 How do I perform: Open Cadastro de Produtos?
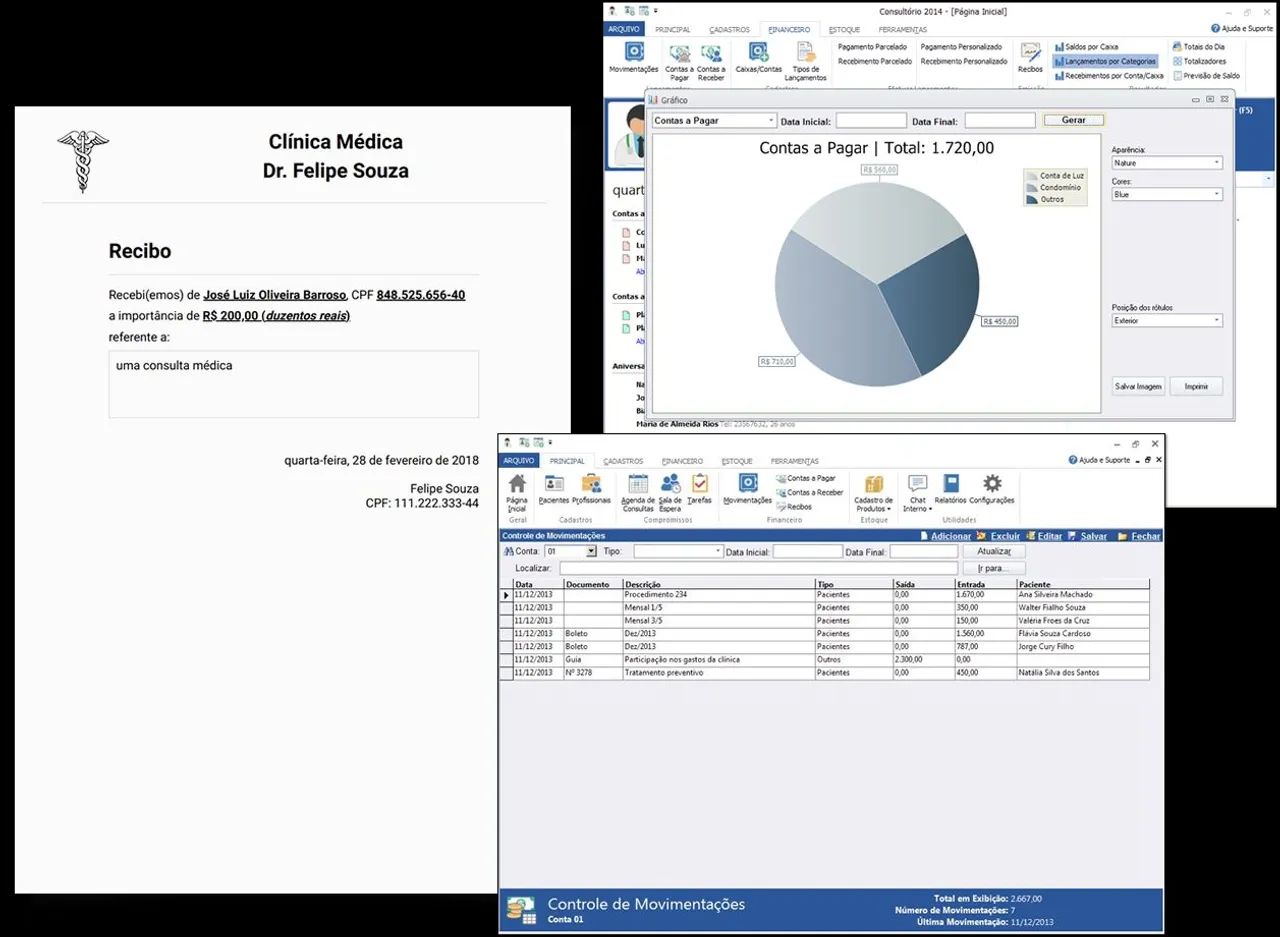(x=874, y=492)
